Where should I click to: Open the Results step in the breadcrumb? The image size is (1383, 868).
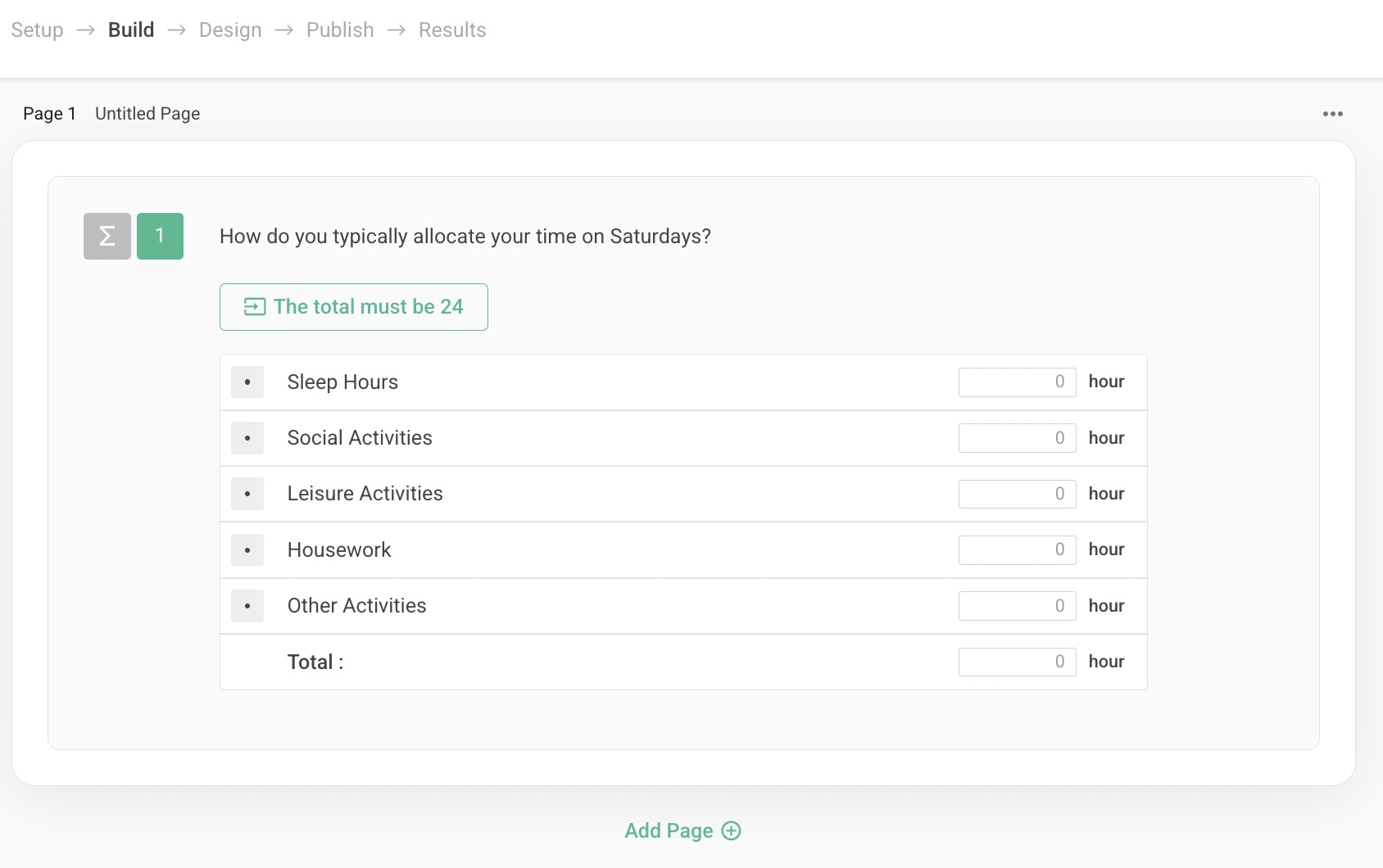coord(452,29)
